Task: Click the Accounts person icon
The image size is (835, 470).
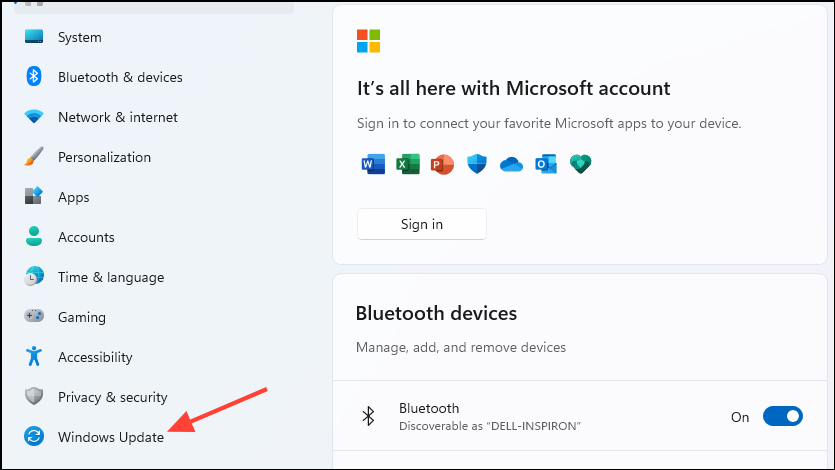Action: (34, 236)
